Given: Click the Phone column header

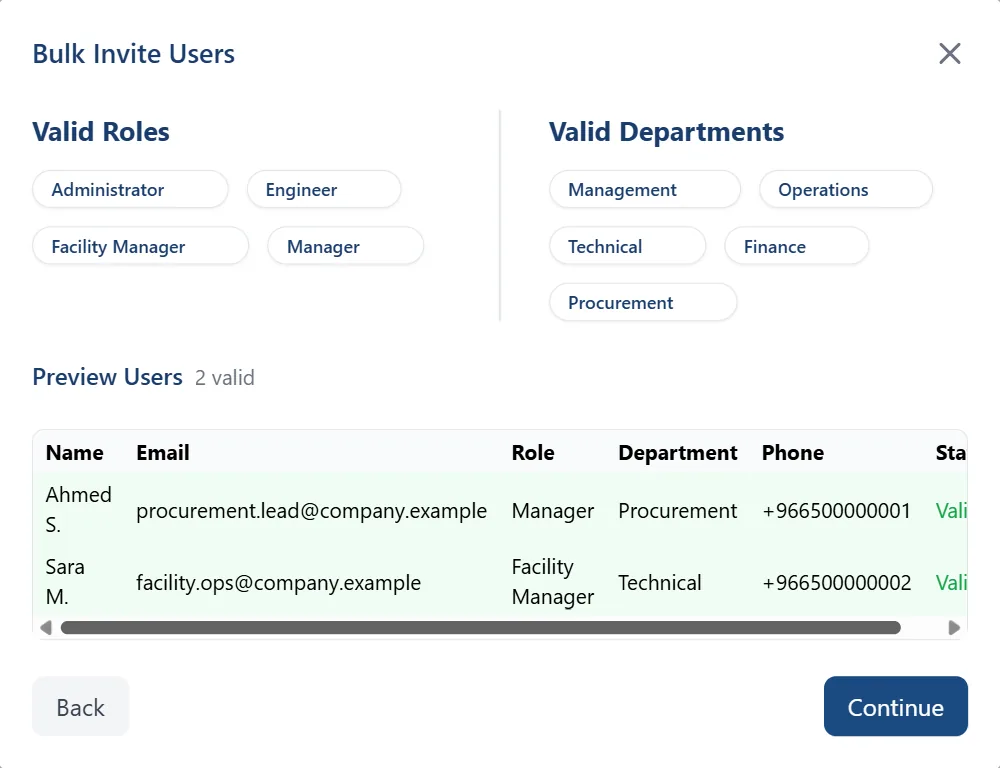Looking at the screenshot, I should (x=793, y=453).
